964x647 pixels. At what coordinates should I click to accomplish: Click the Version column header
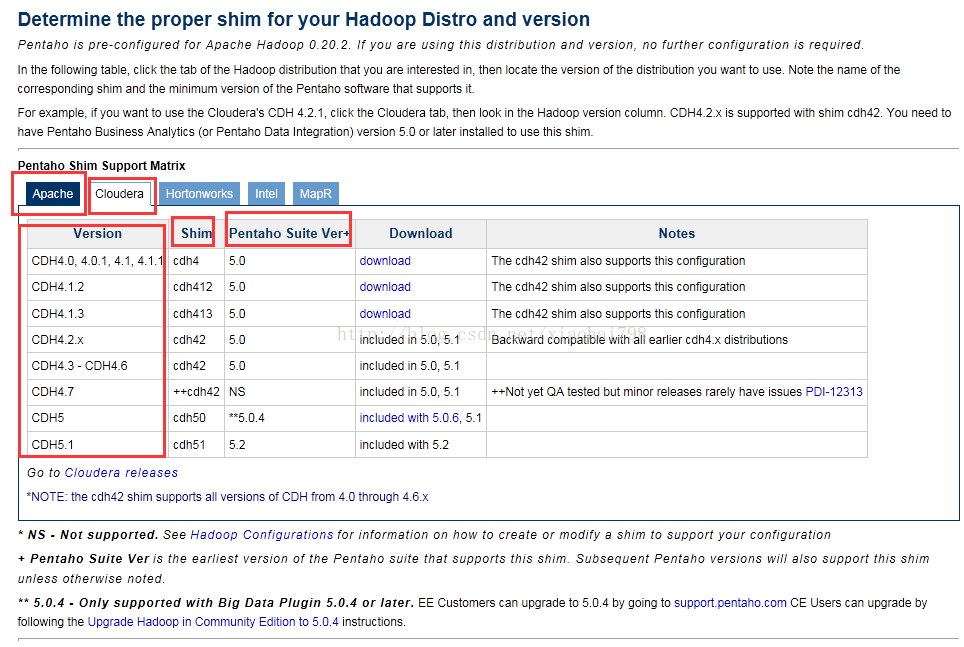click(98, 234)
